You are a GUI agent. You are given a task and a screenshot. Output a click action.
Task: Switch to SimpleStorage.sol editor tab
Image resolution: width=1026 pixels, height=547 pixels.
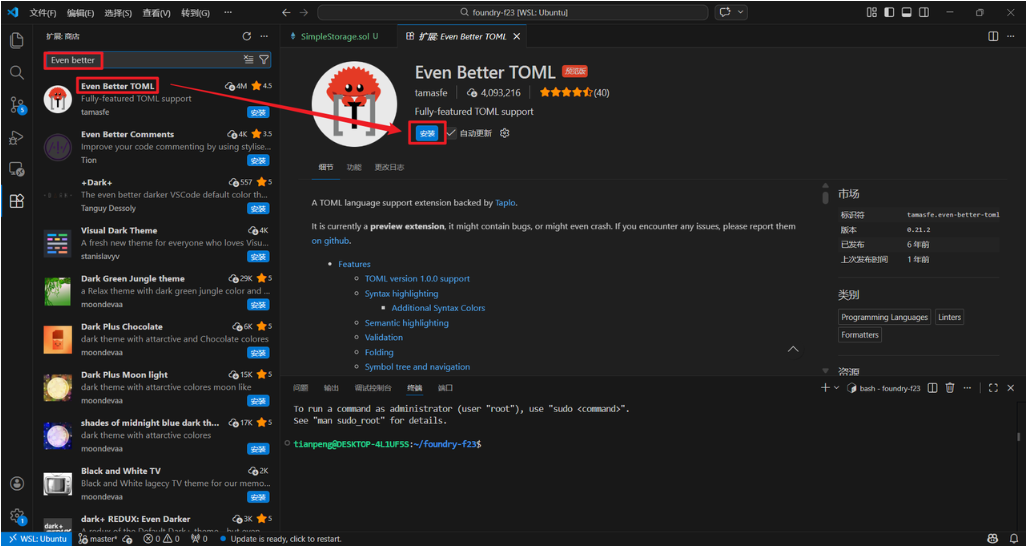[339, 37]
